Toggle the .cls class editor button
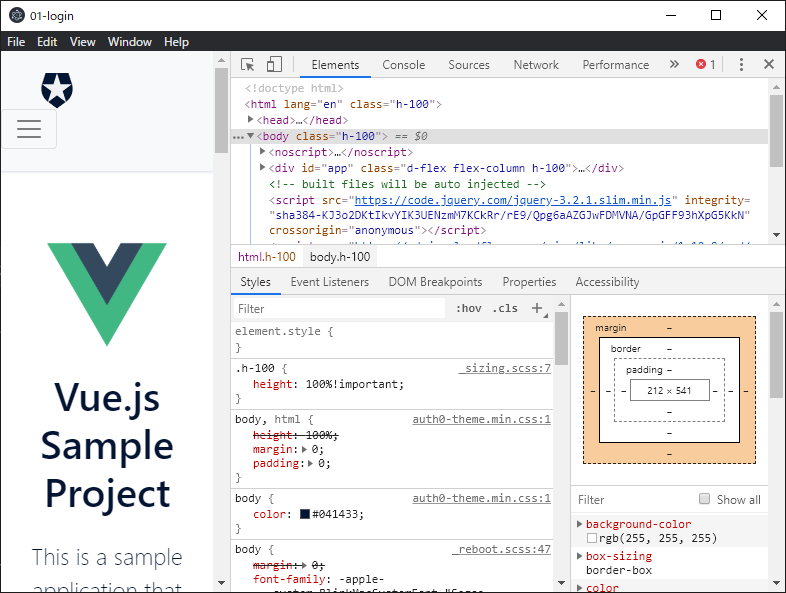The image size is (786, 593). click(x=505, y=308)
